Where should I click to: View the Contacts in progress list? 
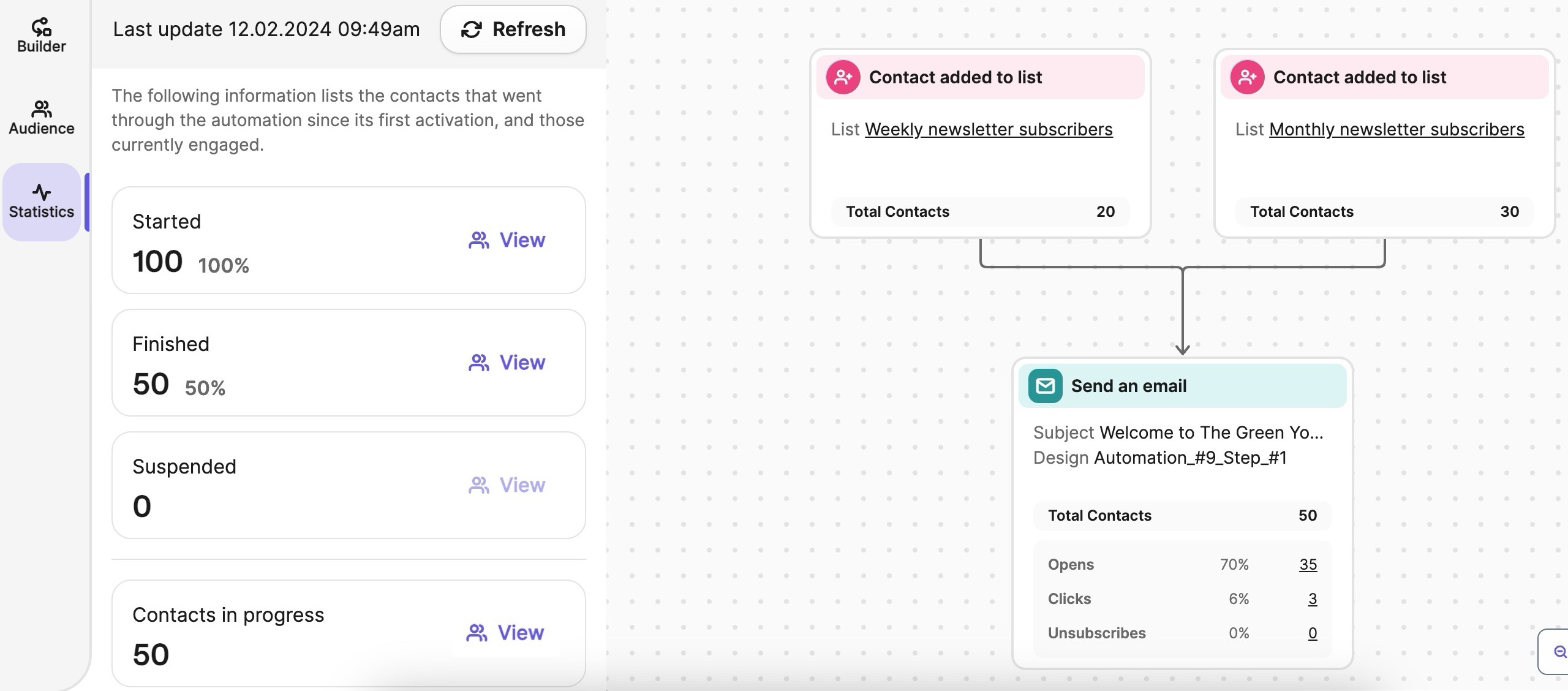[505, 633]
